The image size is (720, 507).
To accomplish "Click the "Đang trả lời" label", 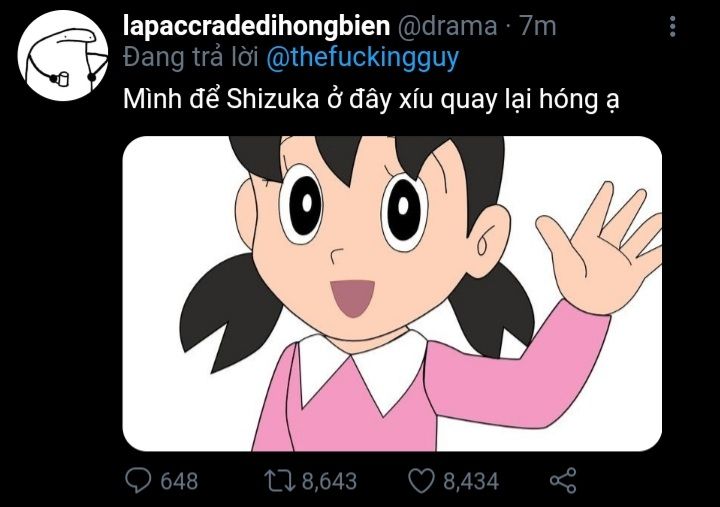I will click(x=191, y=58).
